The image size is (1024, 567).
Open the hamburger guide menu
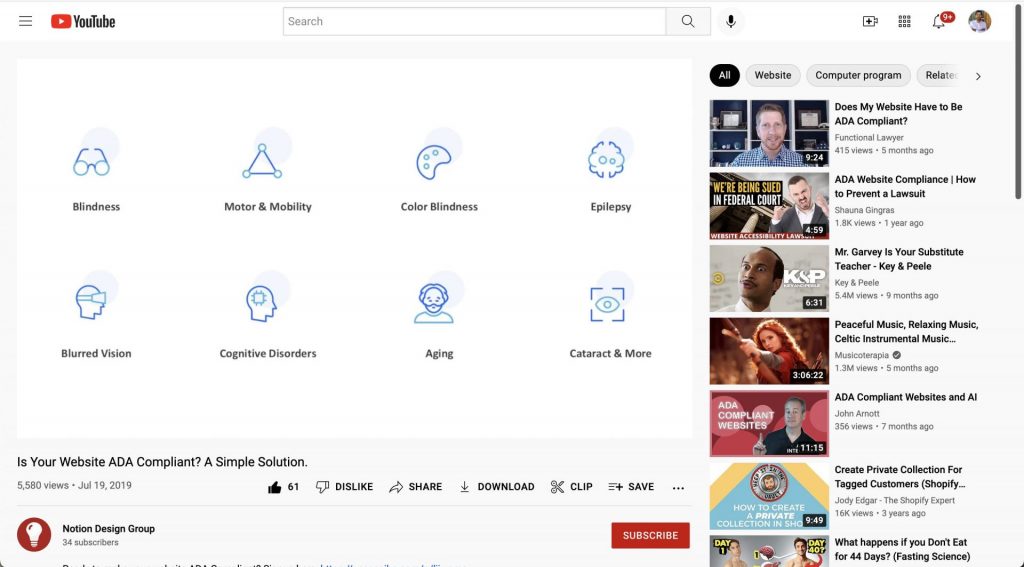pos(25,21)
